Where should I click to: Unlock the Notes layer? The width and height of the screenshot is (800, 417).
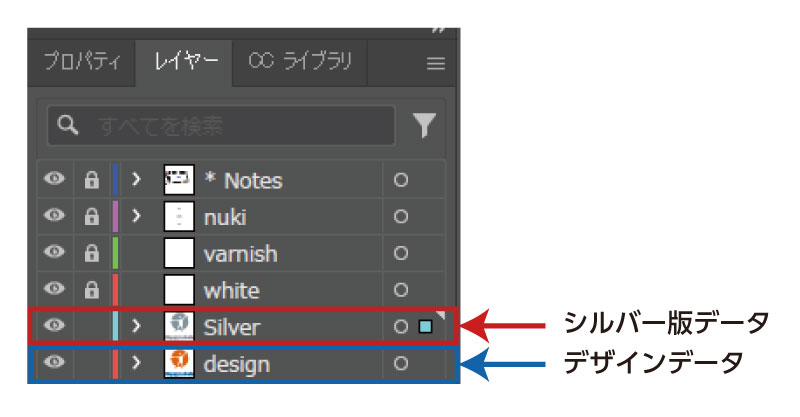91,180
